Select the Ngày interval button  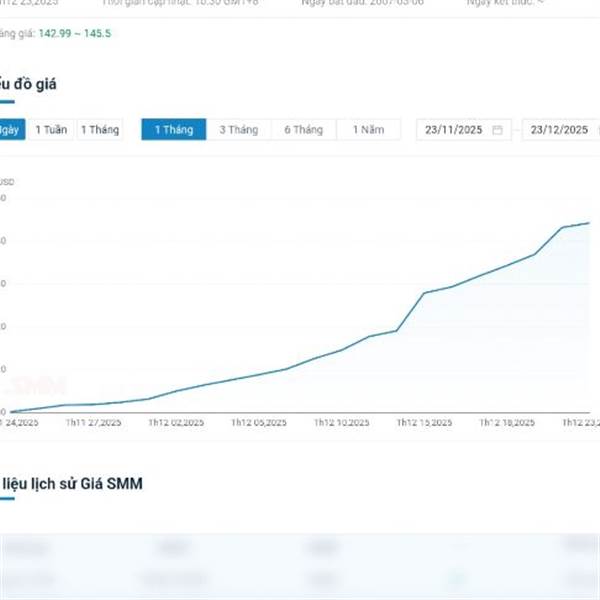12,130
